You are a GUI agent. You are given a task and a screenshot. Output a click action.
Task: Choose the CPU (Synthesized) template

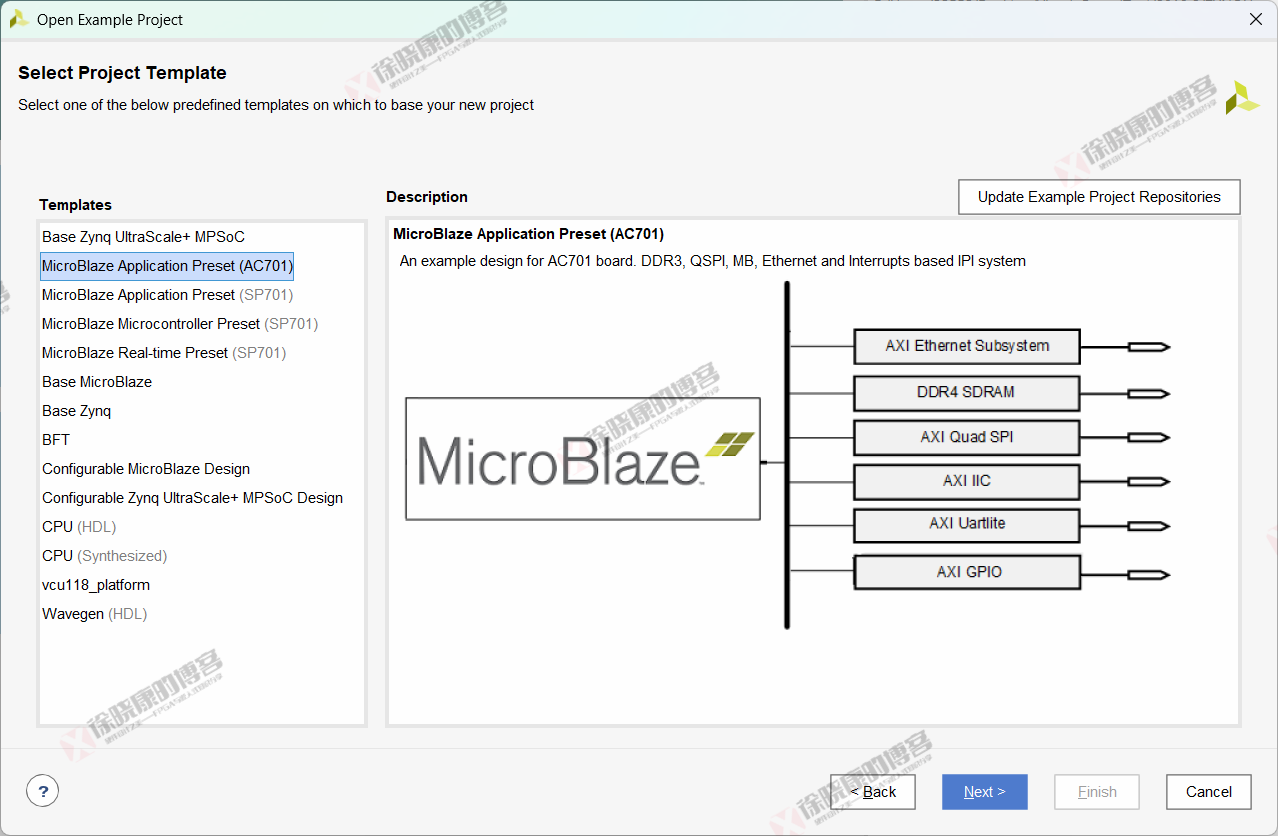click(x=104, y=556)
